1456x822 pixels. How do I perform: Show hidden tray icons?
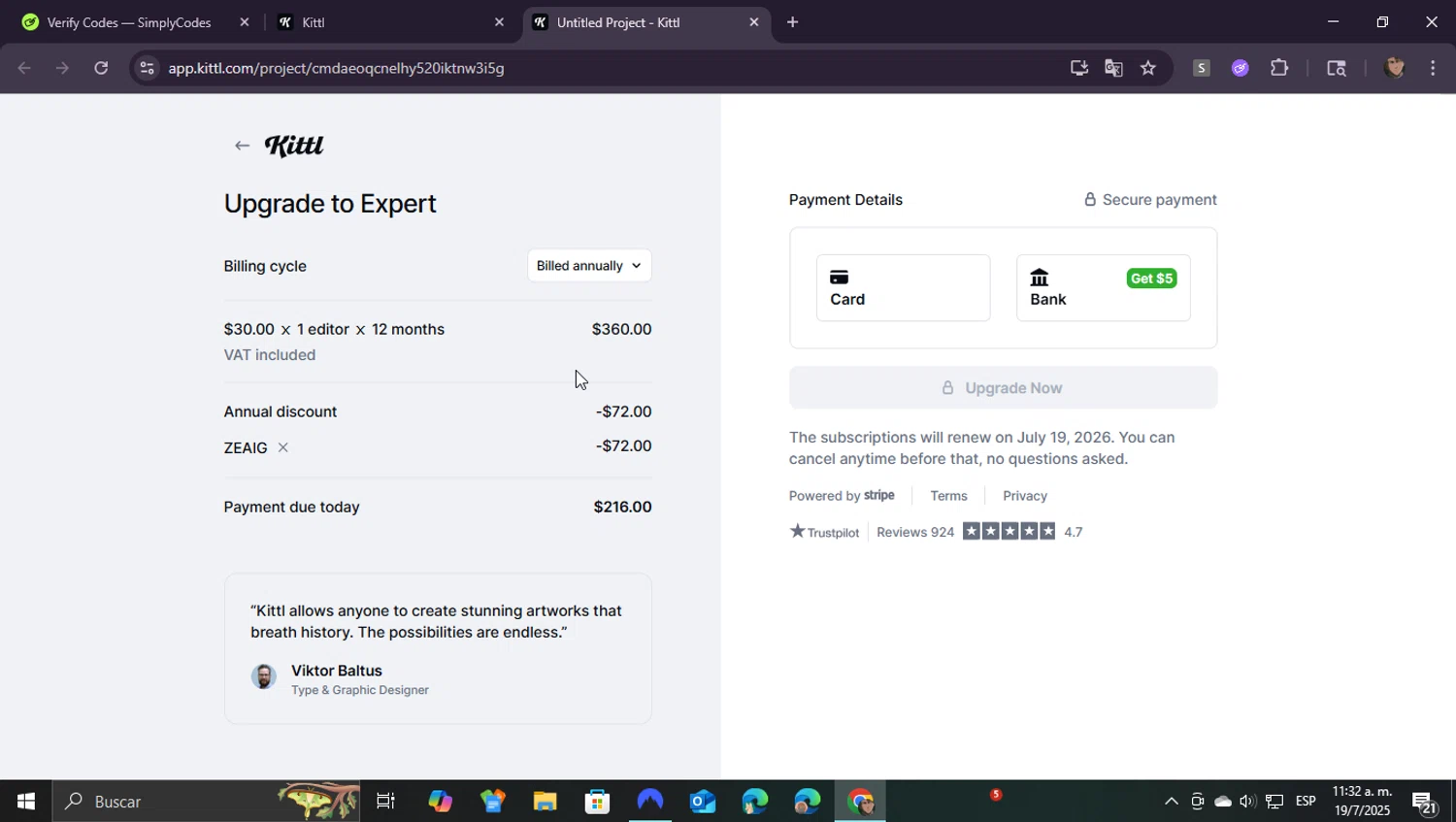click(x=1171, y=802)
